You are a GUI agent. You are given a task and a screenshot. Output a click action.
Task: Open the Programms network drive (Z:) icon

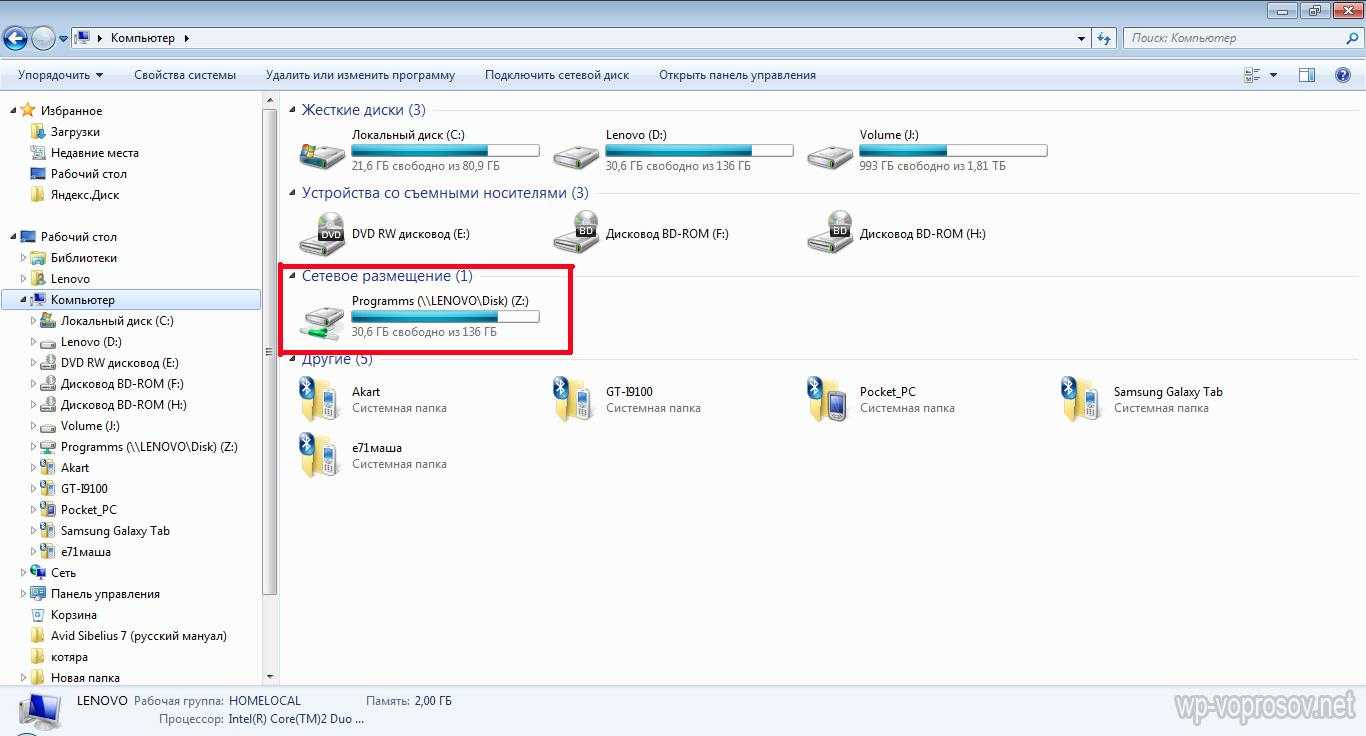322,320
